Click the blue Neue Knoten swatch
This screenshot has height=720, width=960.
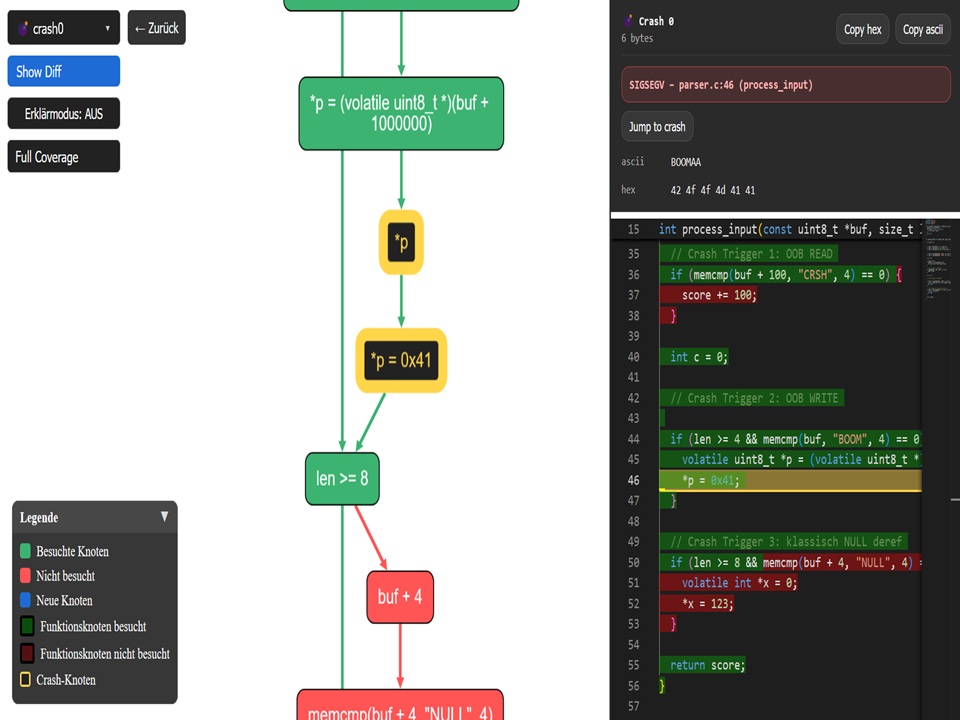click(25, 600)
